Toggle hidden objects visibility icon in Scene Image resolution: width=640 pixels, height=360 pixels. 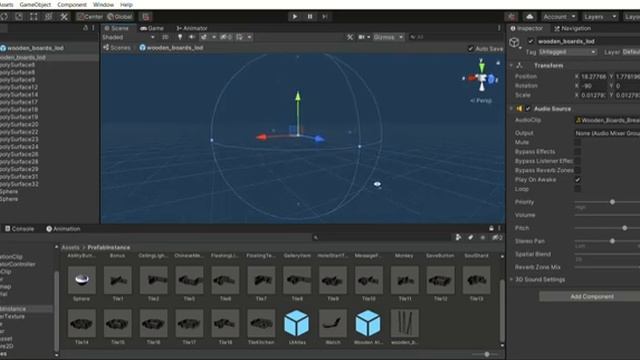pyautogui.click(x=226, y=37)
